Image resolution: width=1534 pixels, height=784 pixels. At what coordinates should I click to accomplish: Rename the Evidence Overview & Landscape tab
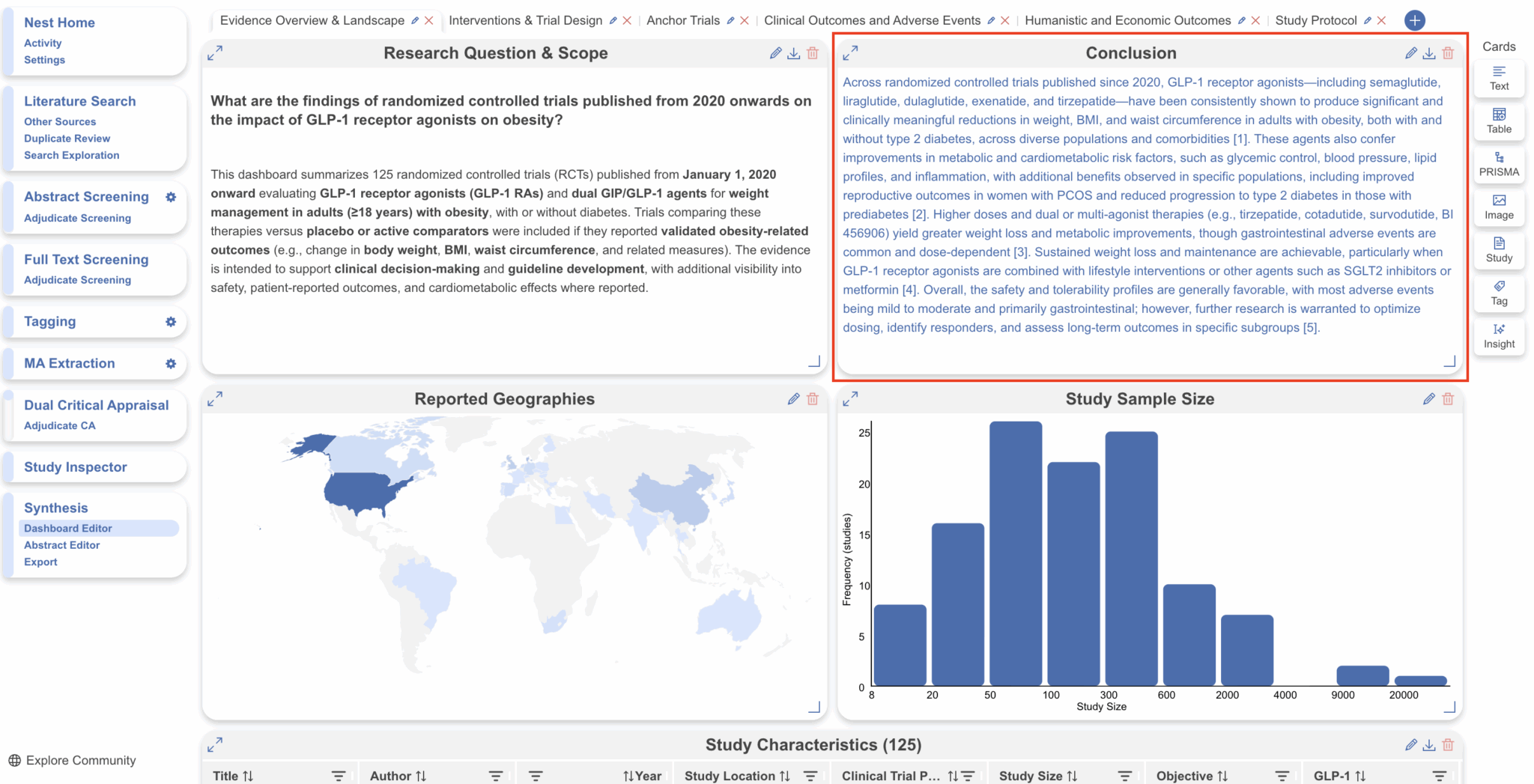(415, 21)
